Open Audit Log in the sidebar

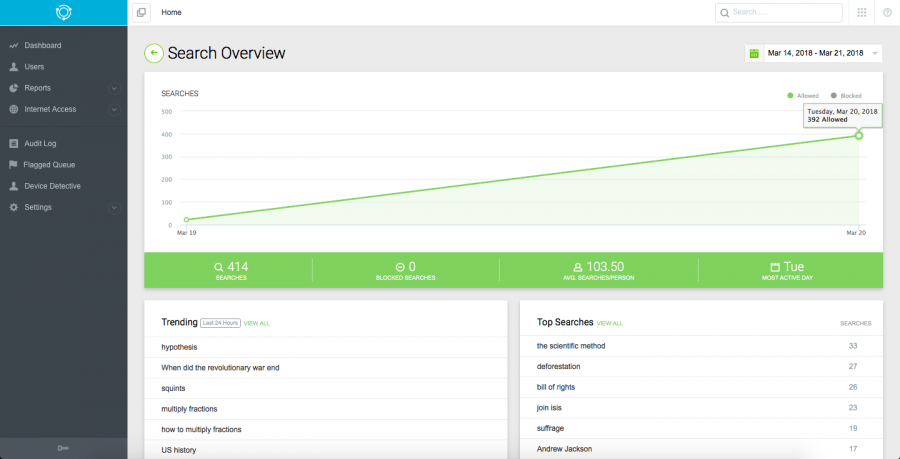[40, 143]
